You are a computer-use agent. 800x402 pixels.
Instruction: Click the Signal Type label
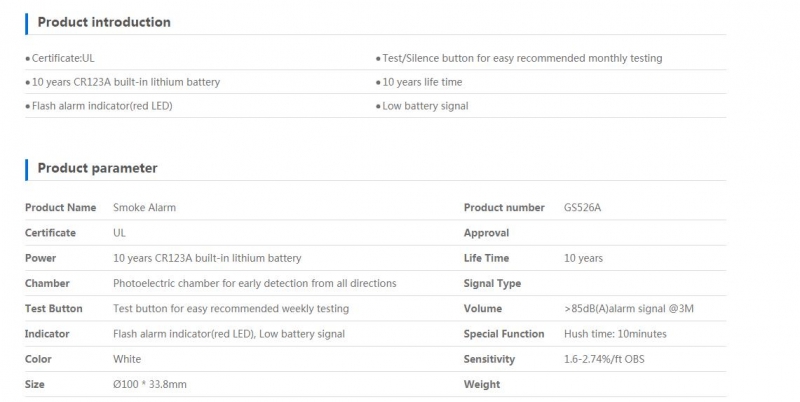(492, 284)
